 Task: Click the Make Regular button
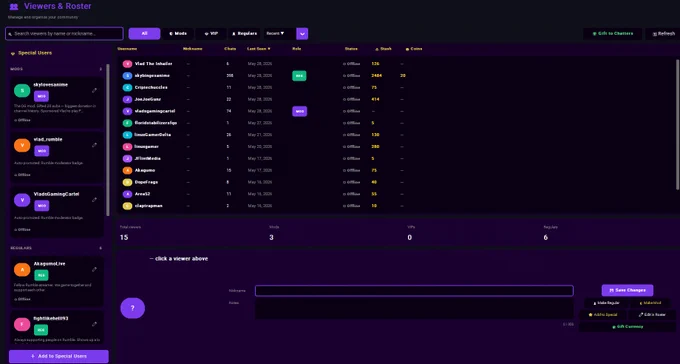tap(606, 303)
